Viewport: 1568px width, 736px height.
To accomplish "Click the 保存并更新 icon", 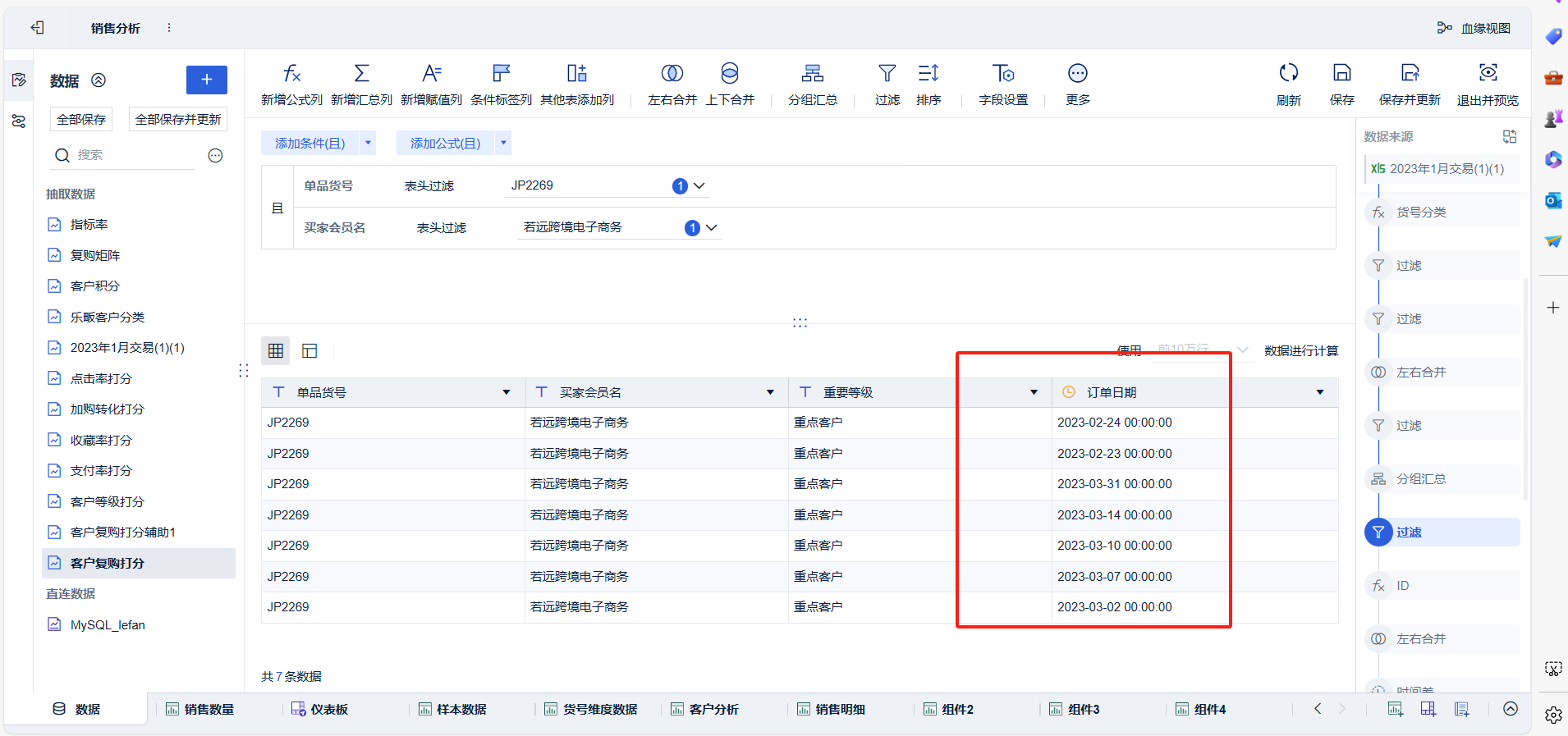I will [1410, 73].
